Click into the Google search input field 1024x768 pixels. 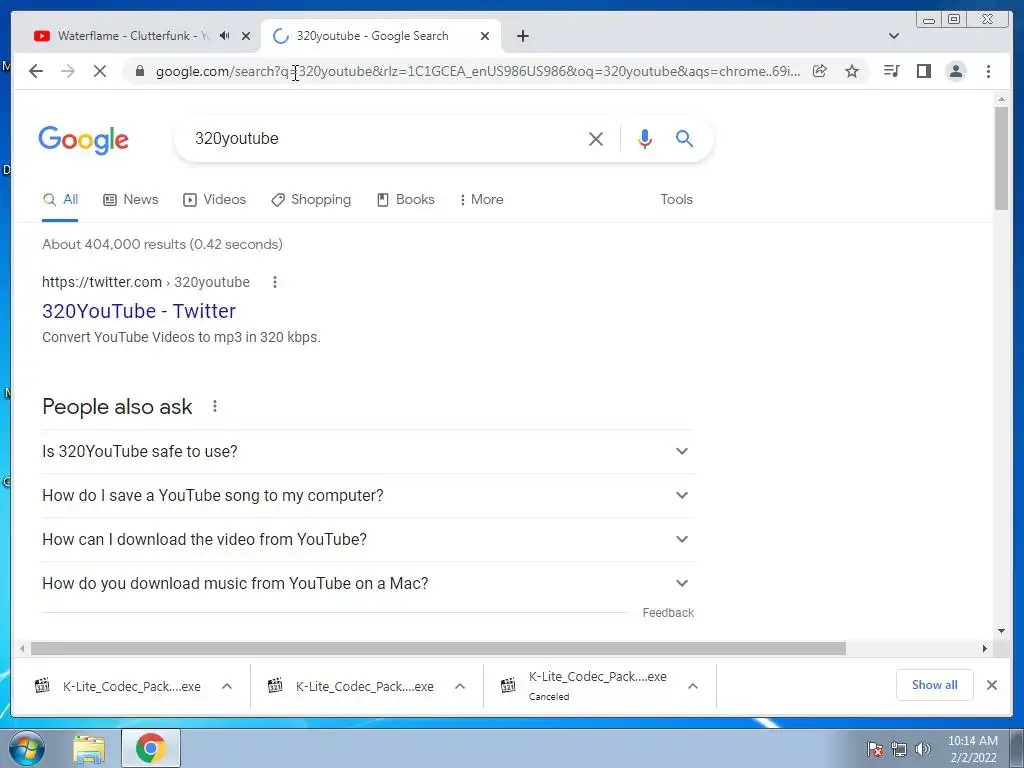pyautogui.click(x=385, y=138)
